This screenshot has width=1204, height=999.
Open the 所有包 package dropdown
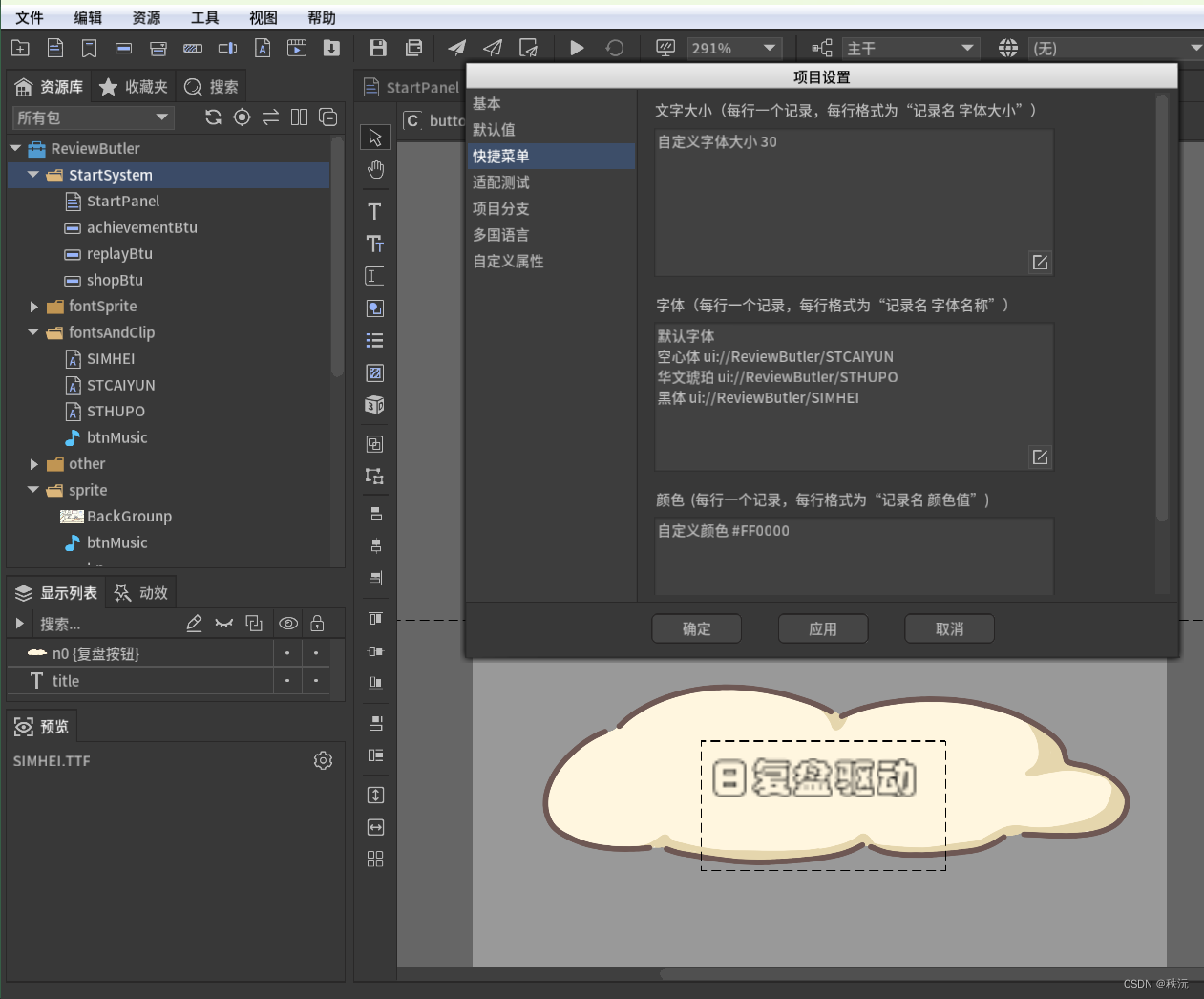tap(93, 117)
